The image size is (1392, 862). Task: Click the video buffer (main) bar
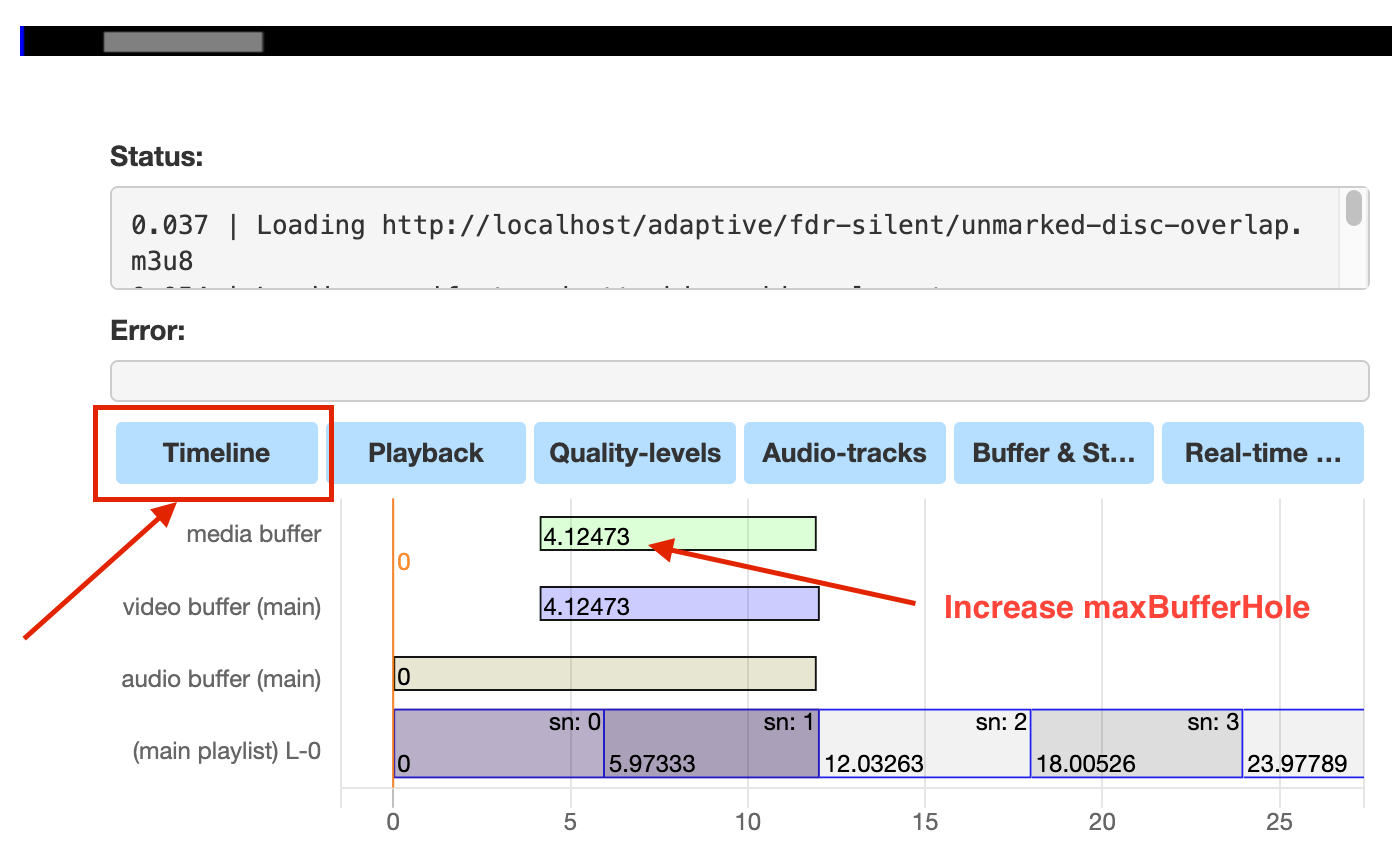[678, 603]
